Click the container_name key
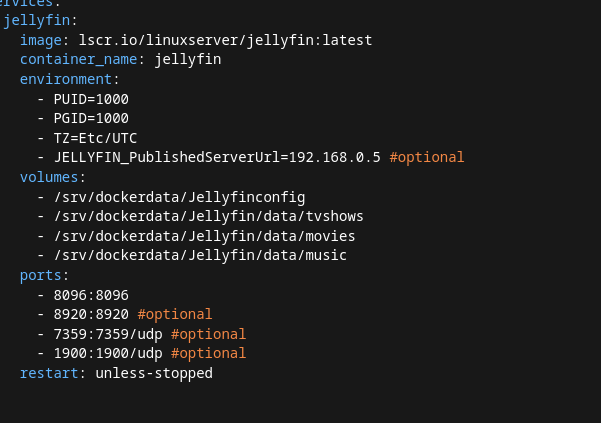This screenshot has width=601, height=423. (x=78, y=59)
